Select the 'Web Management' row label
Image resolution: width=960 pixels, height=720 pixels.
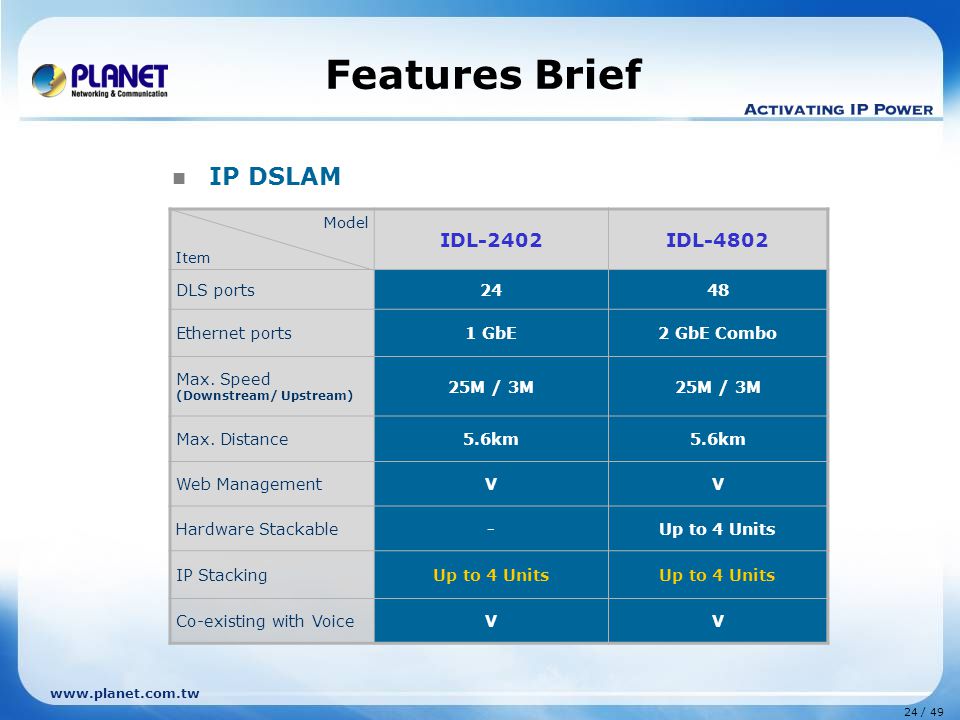coord(249,484)
